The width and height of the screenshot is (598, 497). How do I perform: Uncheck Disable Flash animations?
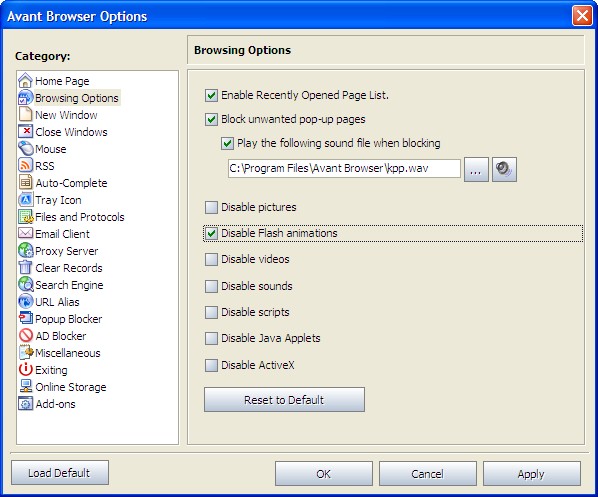(x=211, y=233)
